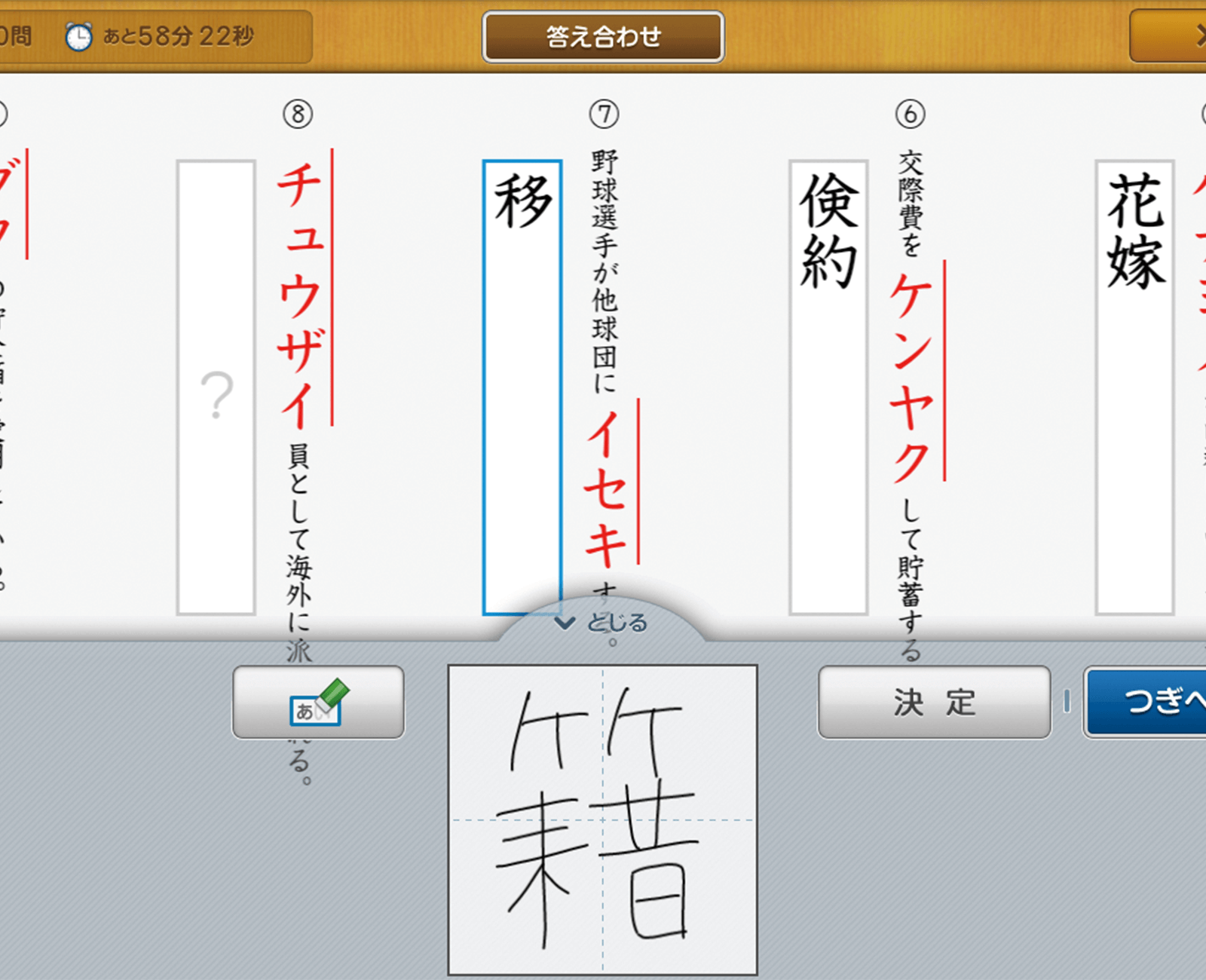Click the circled number ⑥ marker
The height and width of the screenshot is (980, 1206).
(910, 115)
